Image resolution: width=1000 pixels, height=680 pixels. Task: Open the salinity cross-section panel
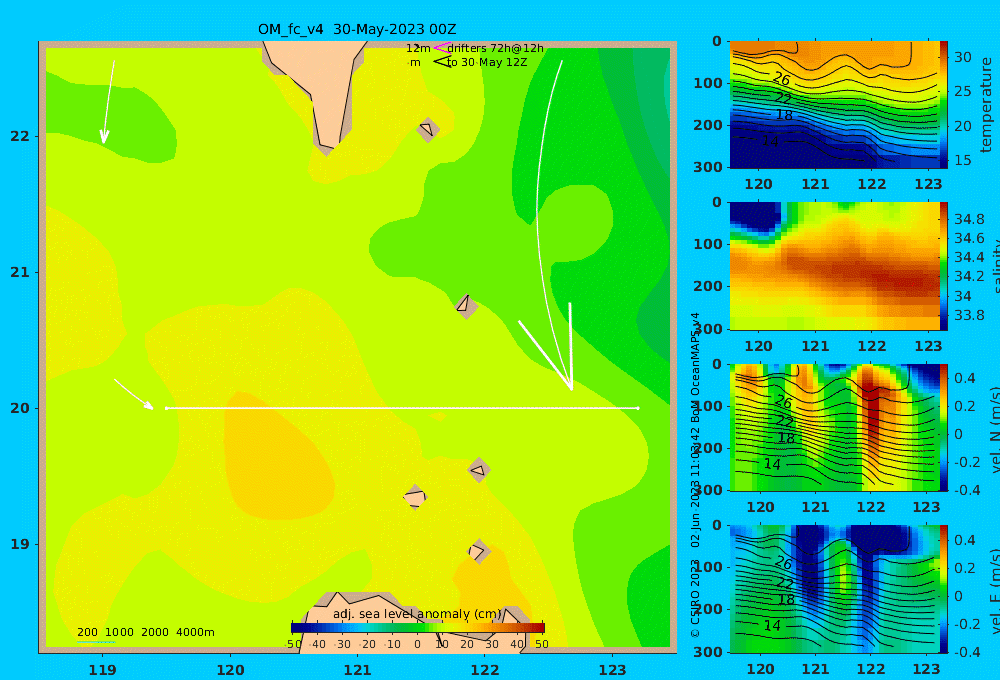coord(834,266)
